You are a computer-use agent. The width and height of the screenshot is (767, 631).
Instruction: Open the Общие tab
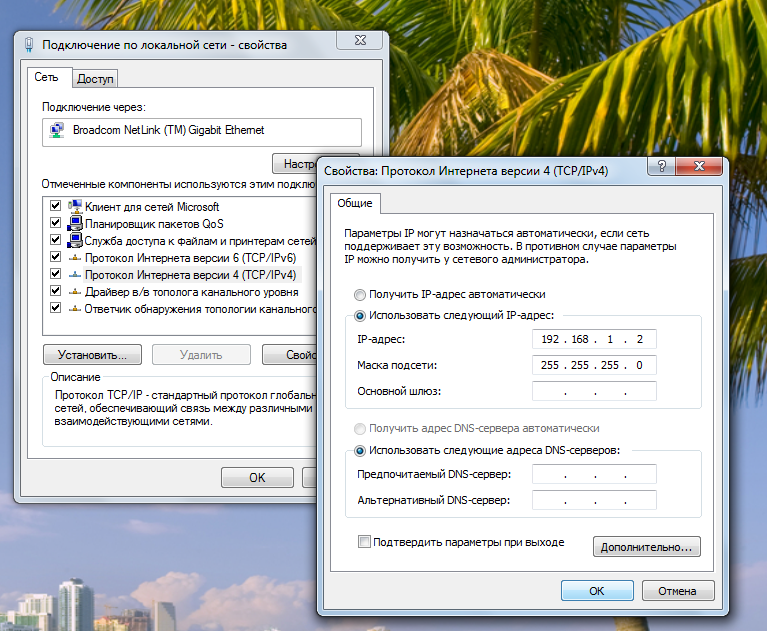[x=354, y=203]
